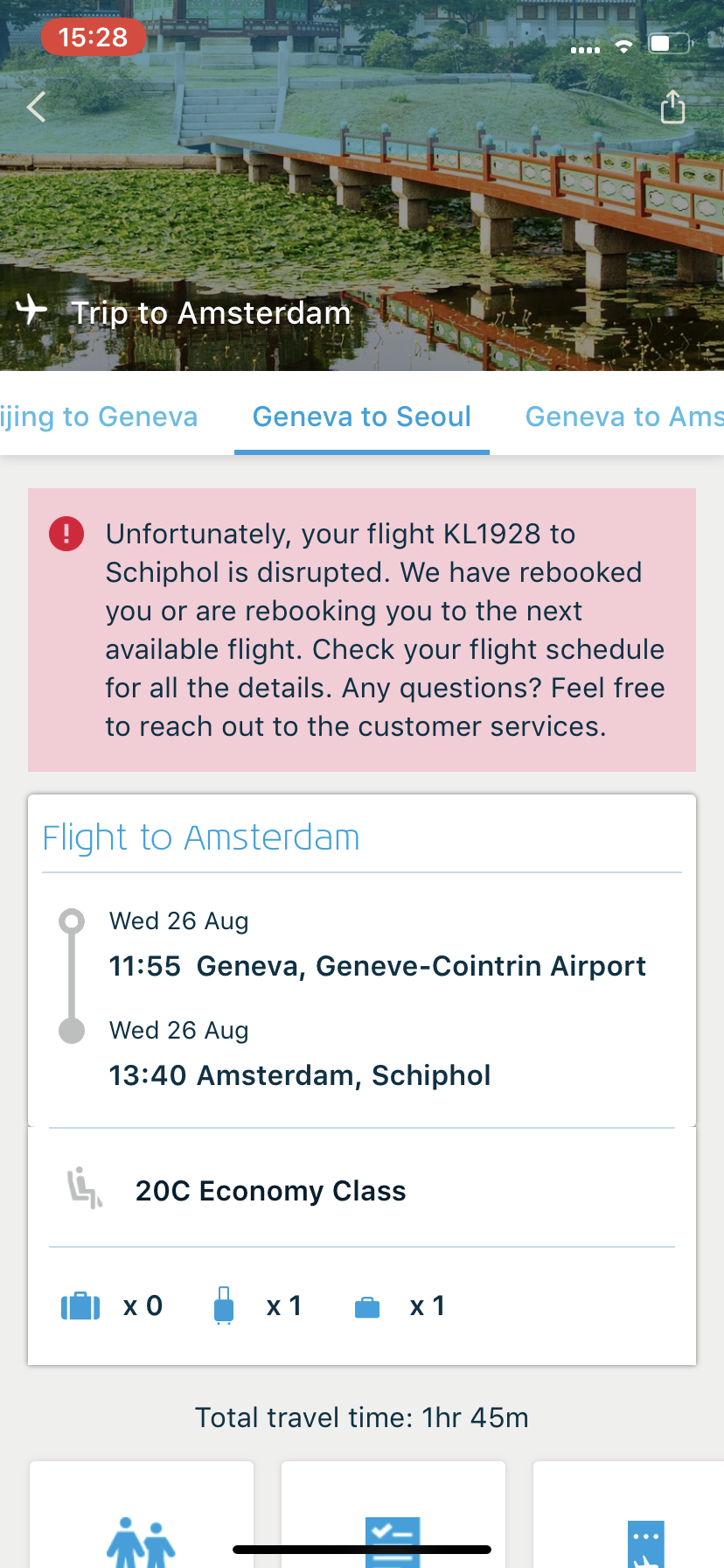Tap the checked baggage suitcase icon
Image resolution: width=724 pixels, height=1568 pixels.
coord(80,1306)
